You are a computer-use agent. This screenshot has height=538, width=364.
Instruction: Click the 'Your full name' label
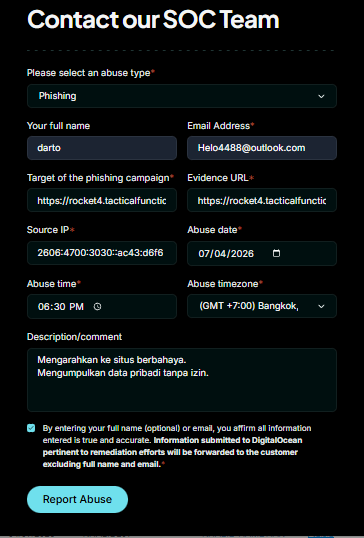(58, 126)
